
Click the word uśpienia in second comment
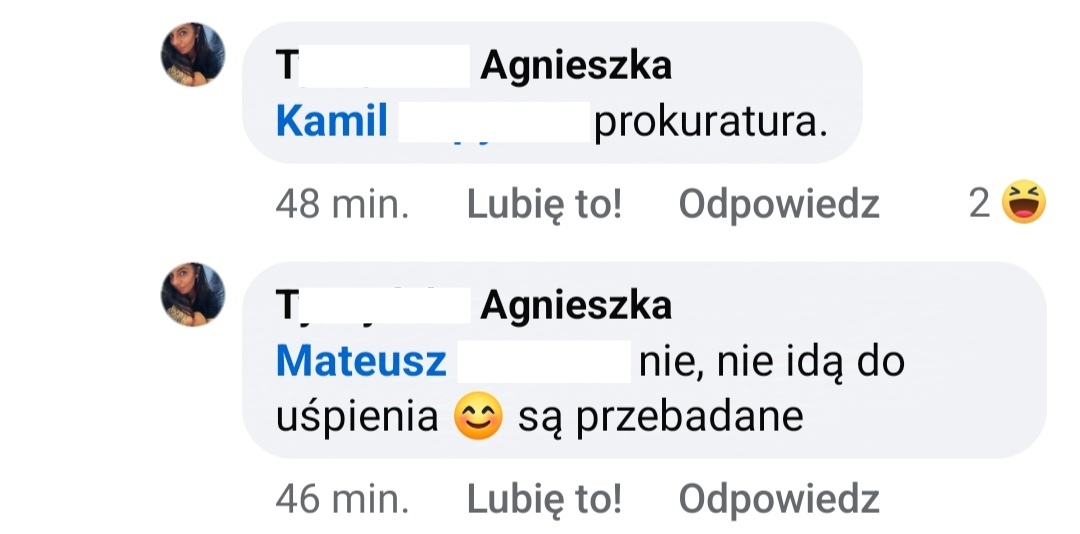(x=357, y=417)
